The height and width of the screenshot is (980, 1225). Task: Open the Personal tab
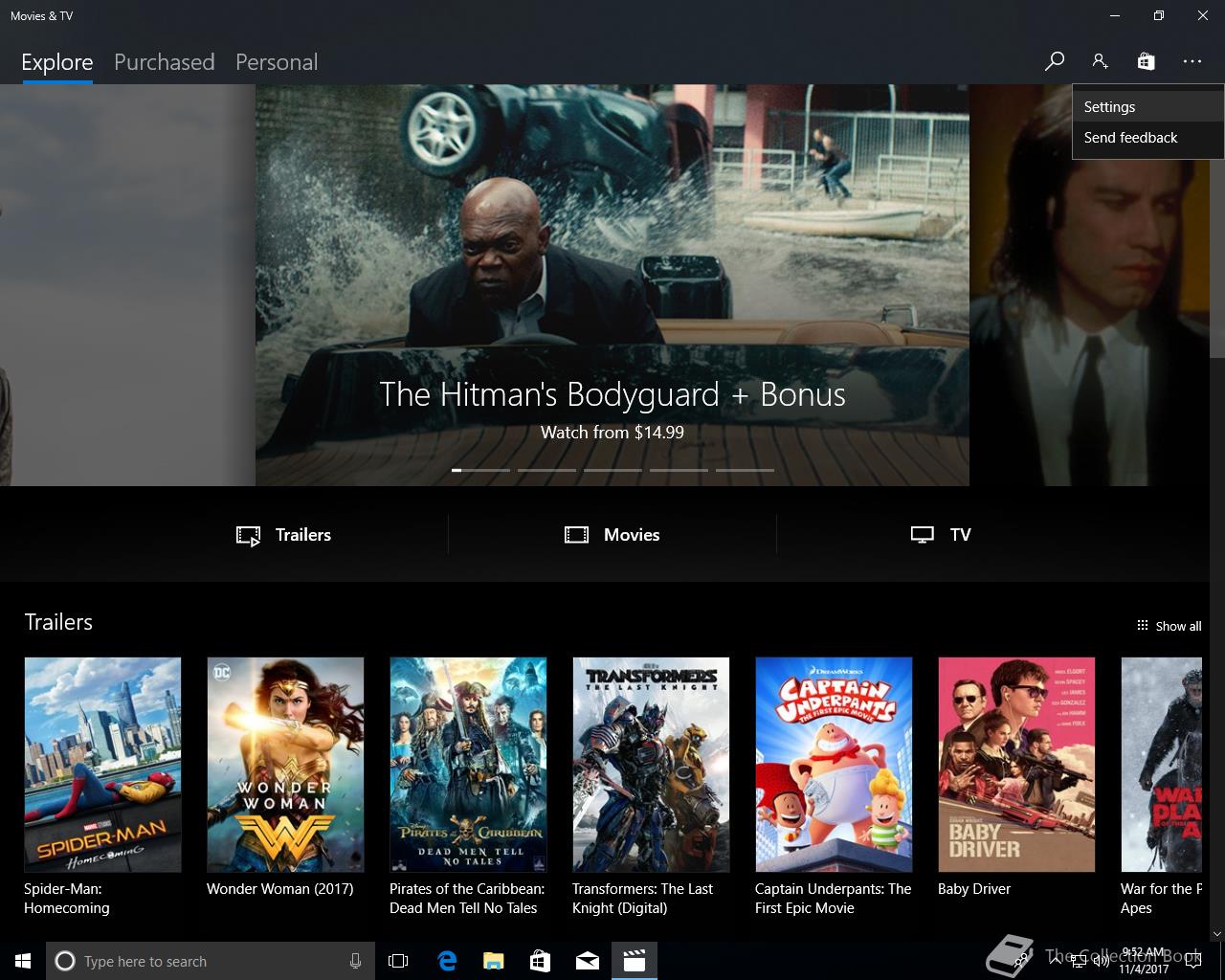pos(277,62)
